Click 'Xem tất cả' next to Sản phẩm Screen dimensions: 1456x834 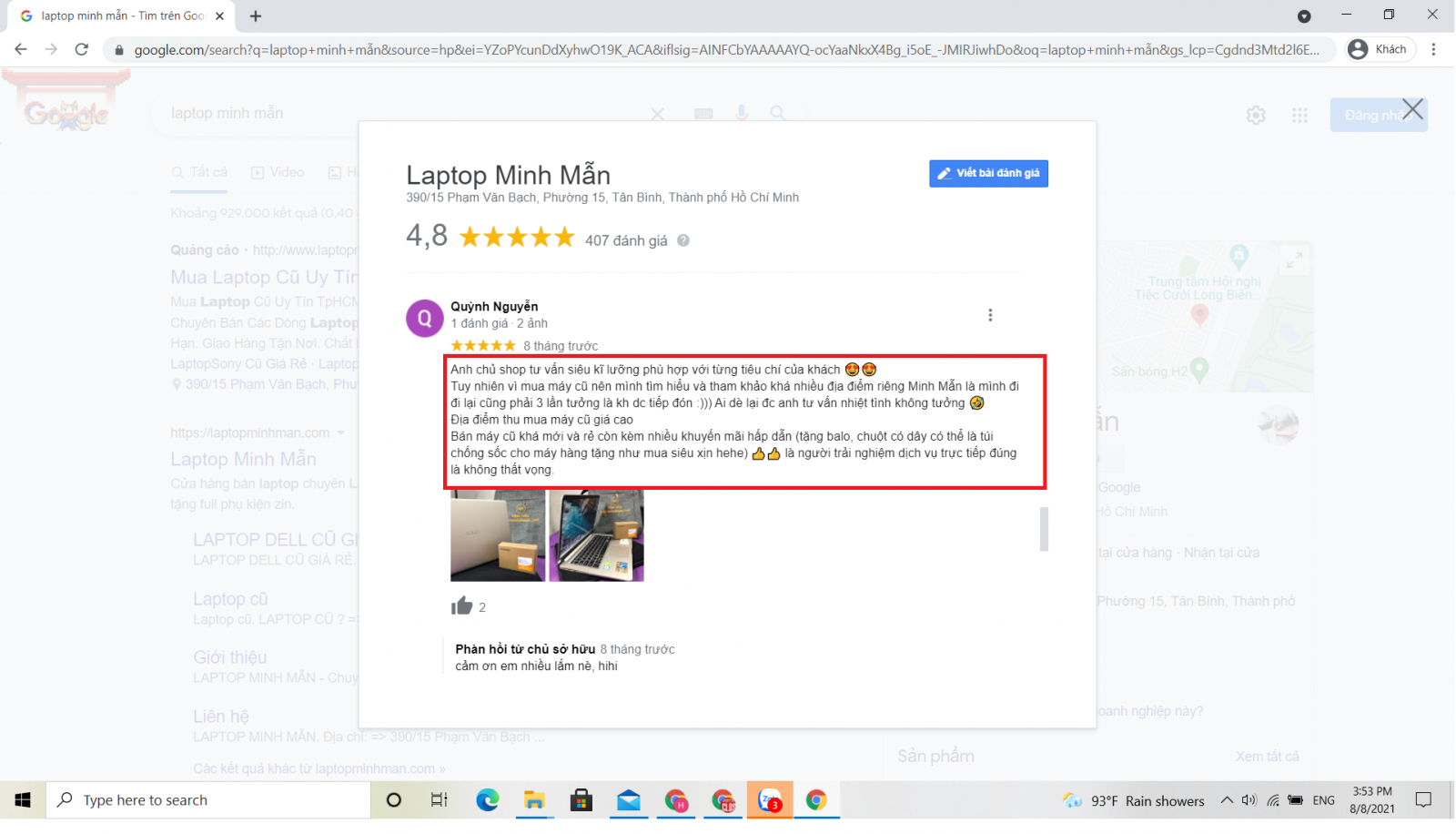(x=1267, y=757)
